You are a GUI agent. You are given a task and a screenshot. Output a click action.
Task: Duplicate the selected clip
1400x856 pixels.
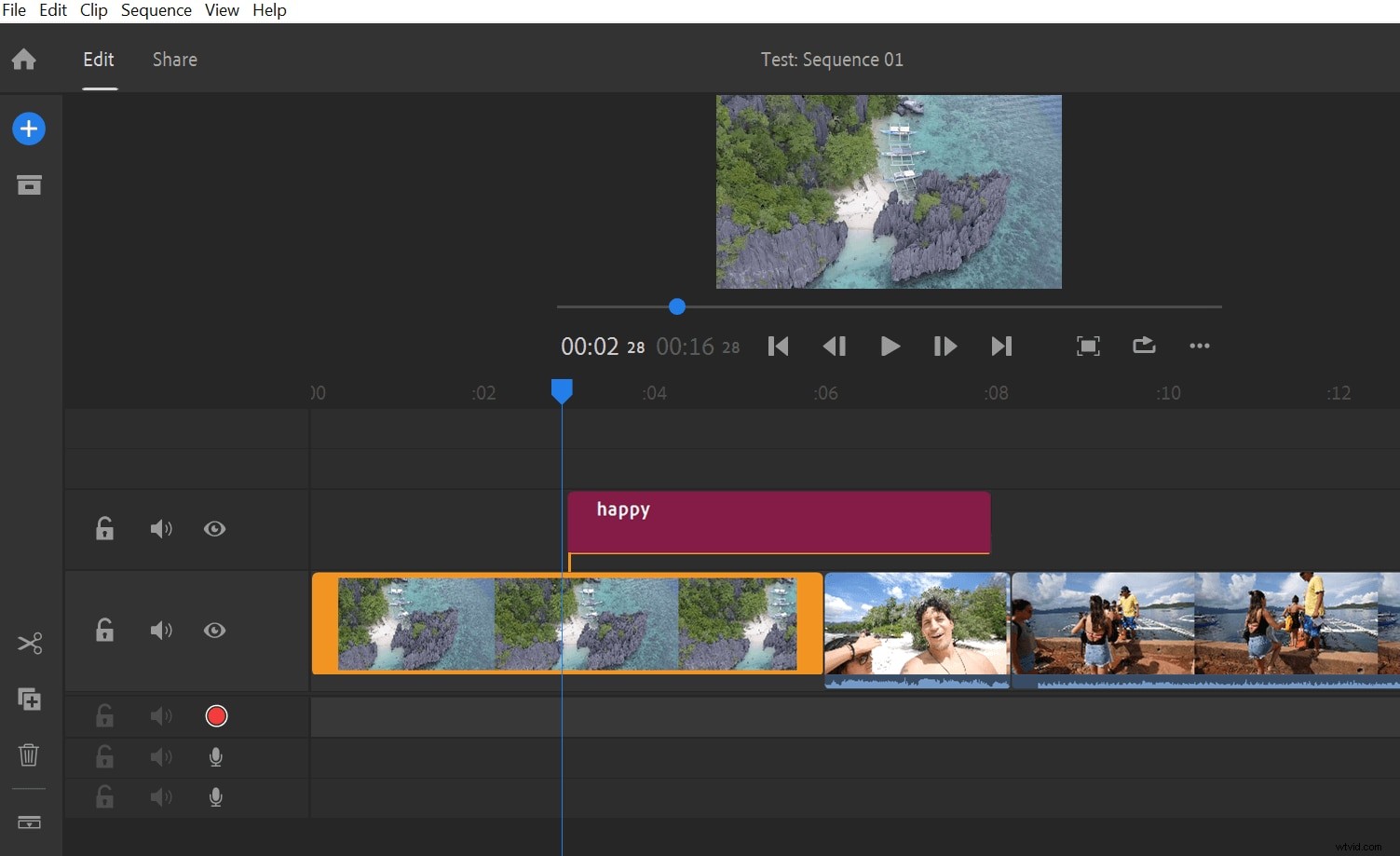point(29,700)
